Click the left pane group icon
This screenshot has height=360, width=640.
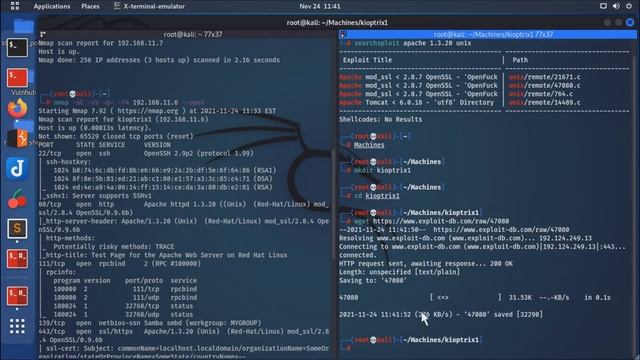(x=42, y=34)
